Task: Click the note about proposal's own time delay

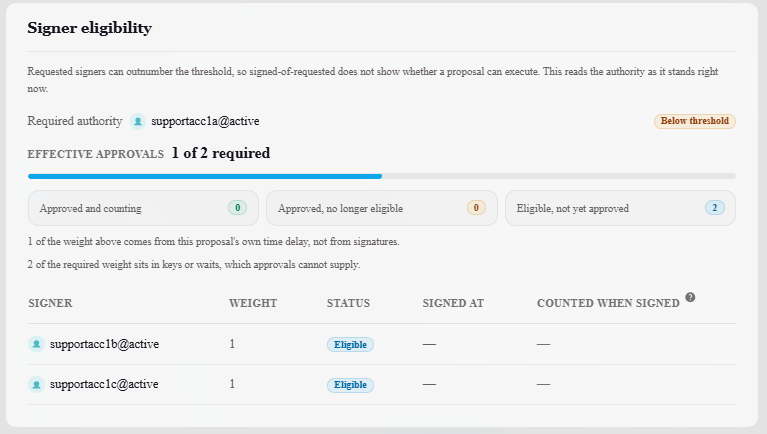Action: pos(213,242)
